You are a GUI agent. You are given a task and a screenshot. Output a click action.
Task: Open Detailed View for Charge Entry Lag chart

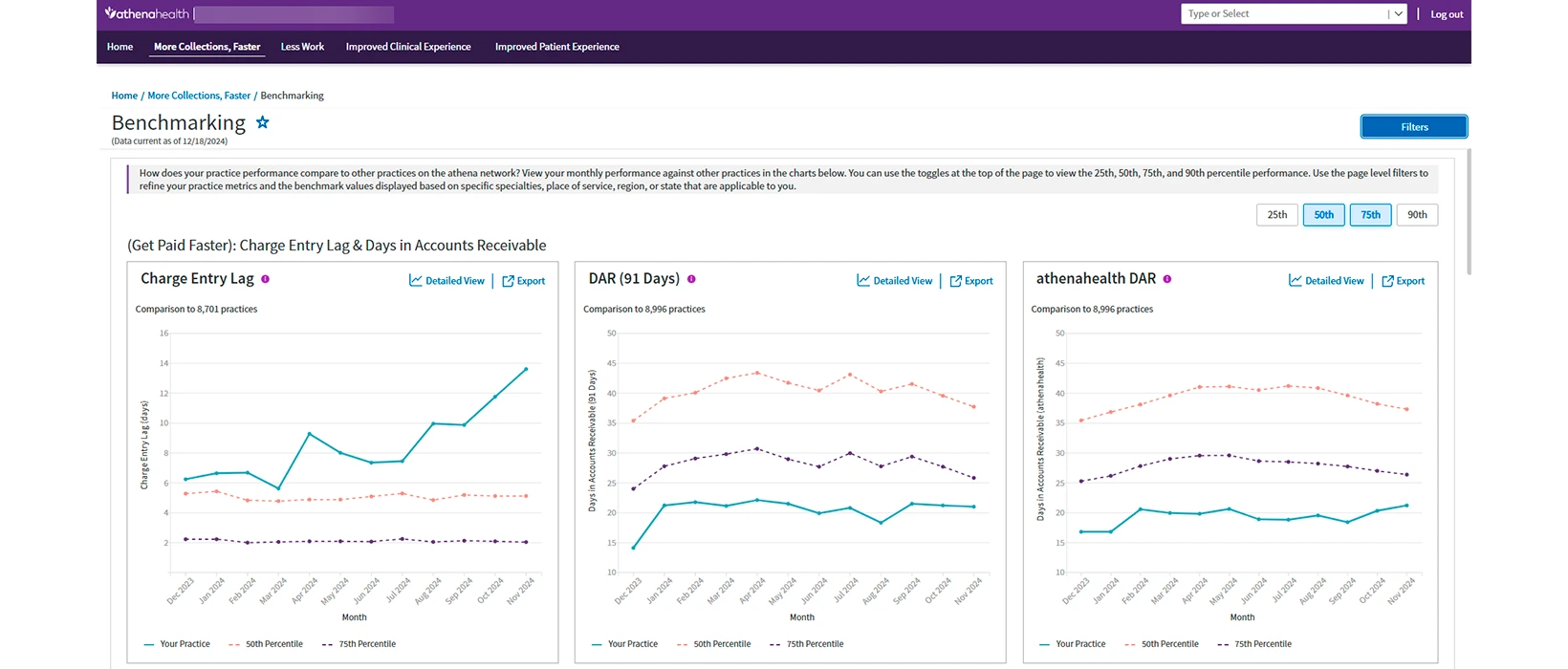coord(446,281)
